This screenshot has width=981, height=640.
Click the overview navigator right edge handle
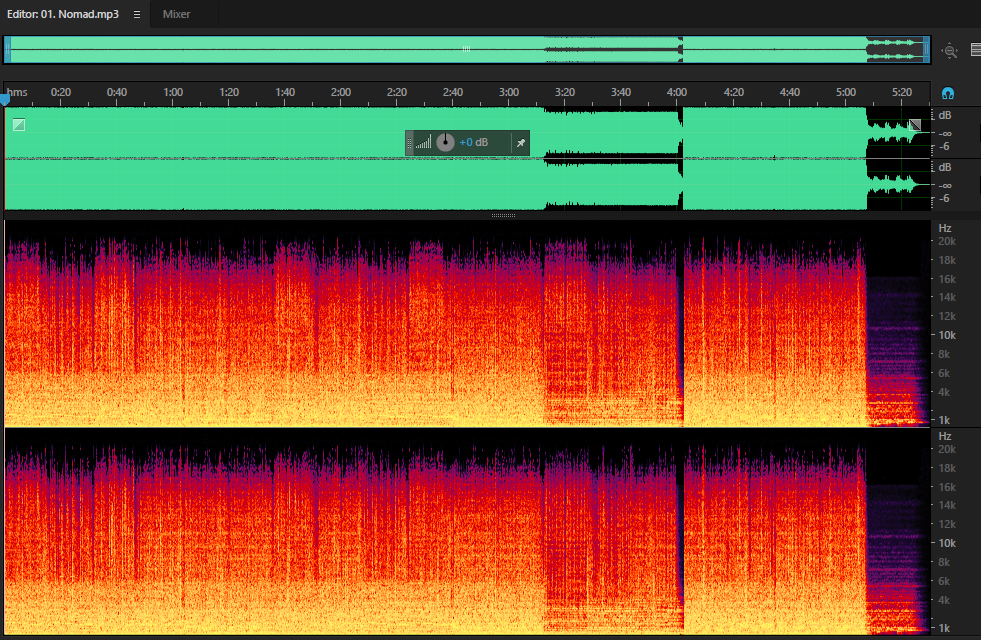[927, 49]
